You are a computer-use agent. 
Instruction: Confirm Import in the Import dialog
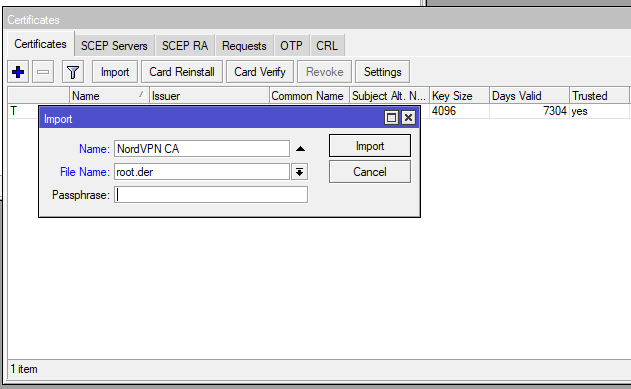(370, 146)
